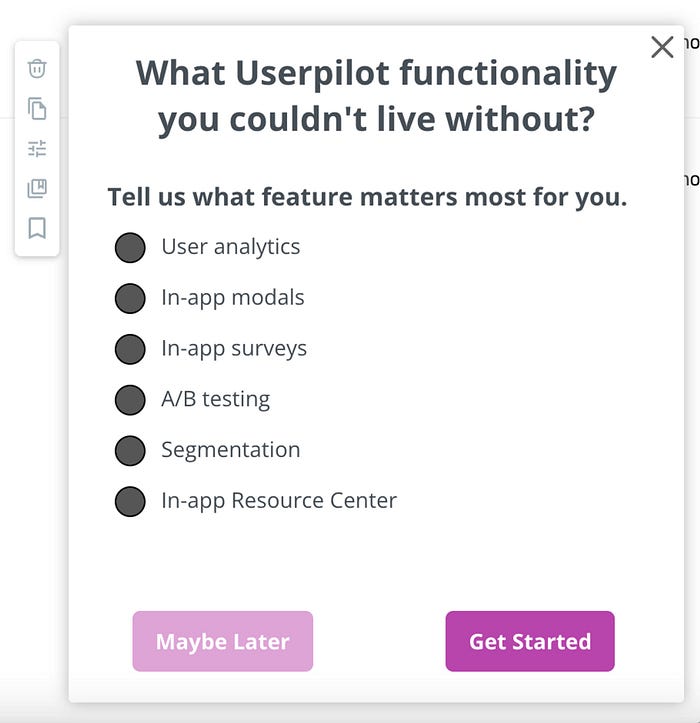Open the sliders settings icon

(37, 149)
